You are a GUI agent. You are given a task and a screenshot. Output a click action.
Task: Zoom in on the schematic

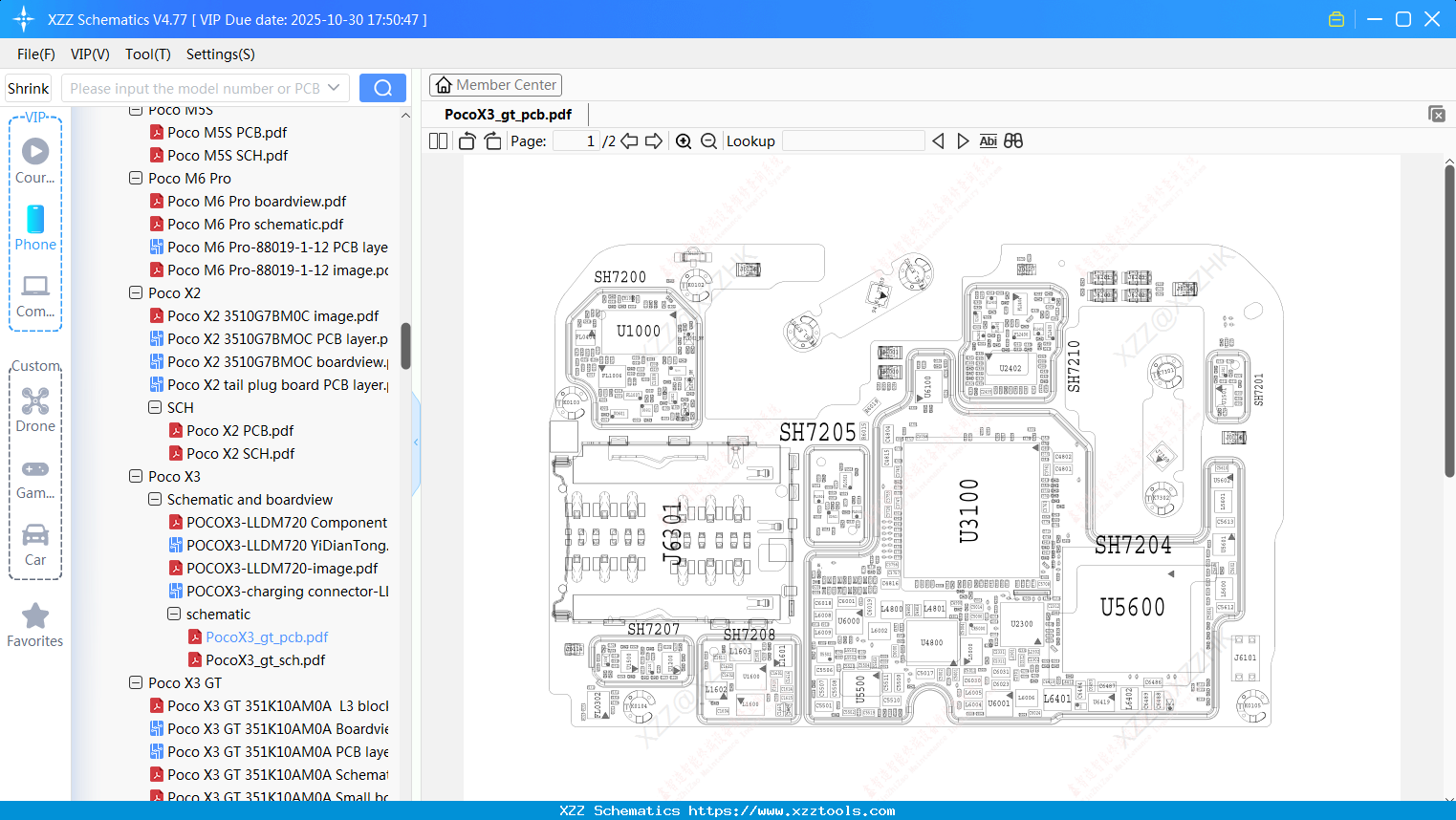tap(684, 140)
